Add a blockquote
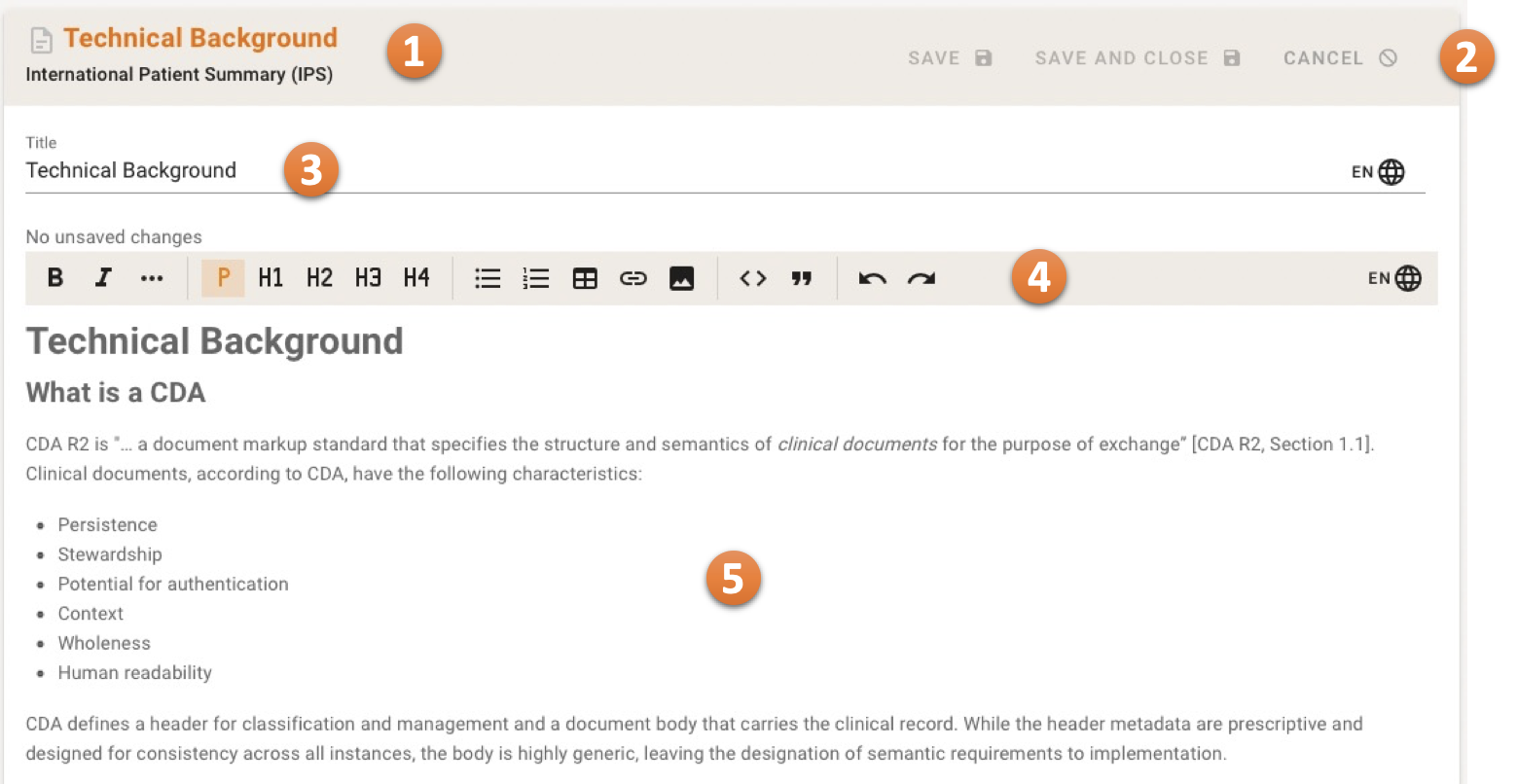Image resolution: width=1518 pixels, height=784 pixels. [802, 279]
